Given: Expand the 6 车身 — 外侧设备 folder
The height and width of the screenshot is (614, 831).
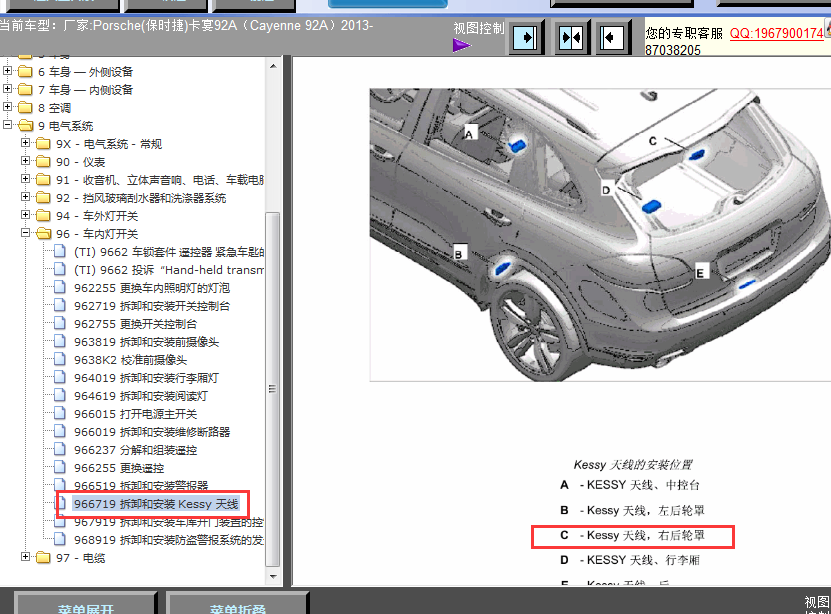Looking at the screenshot, I should point(7,70).
